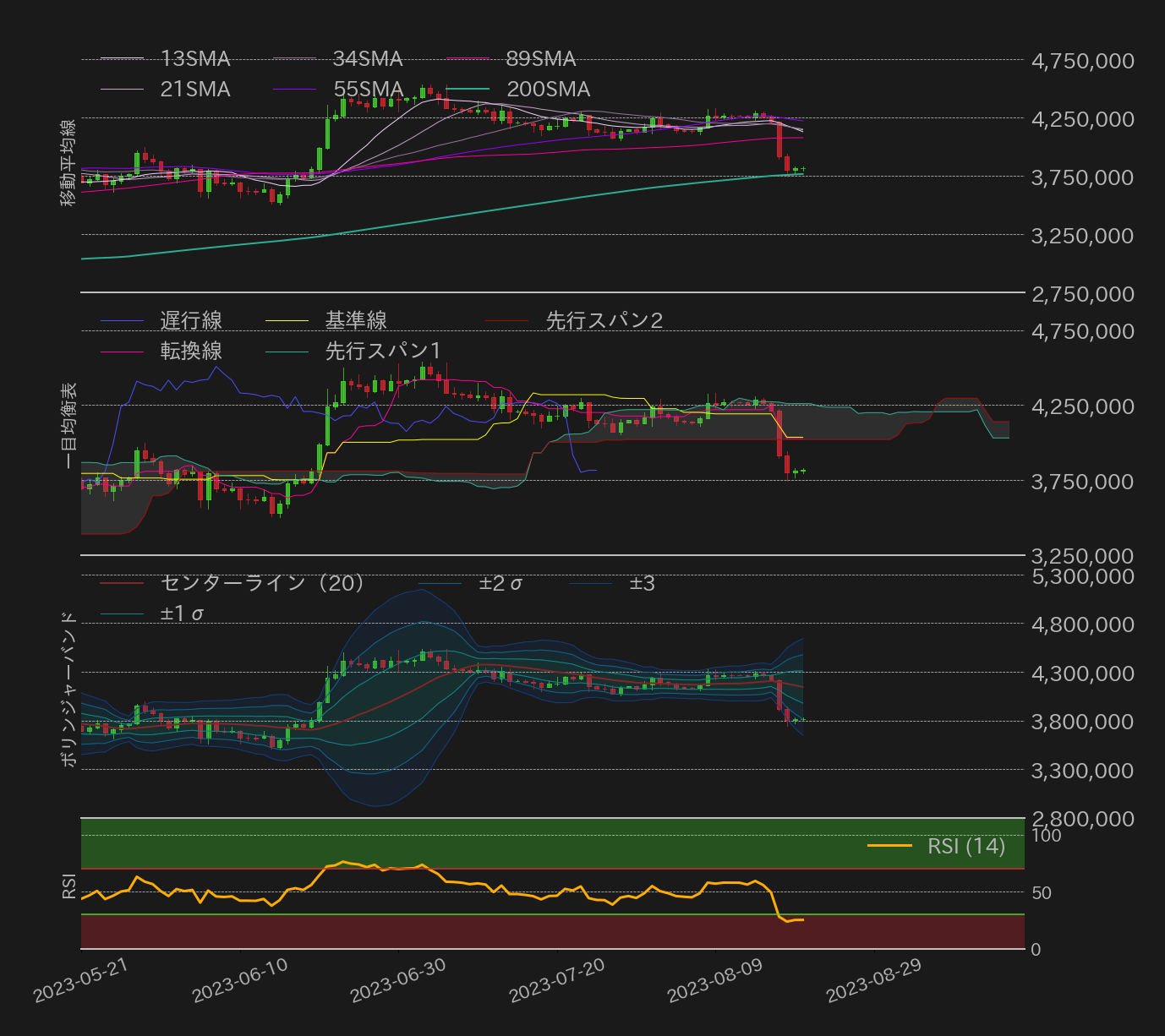Select the 21SMA legend label
This screenshot has width=1165, height=1036.
pyautogui.click(x=195, y=90)
